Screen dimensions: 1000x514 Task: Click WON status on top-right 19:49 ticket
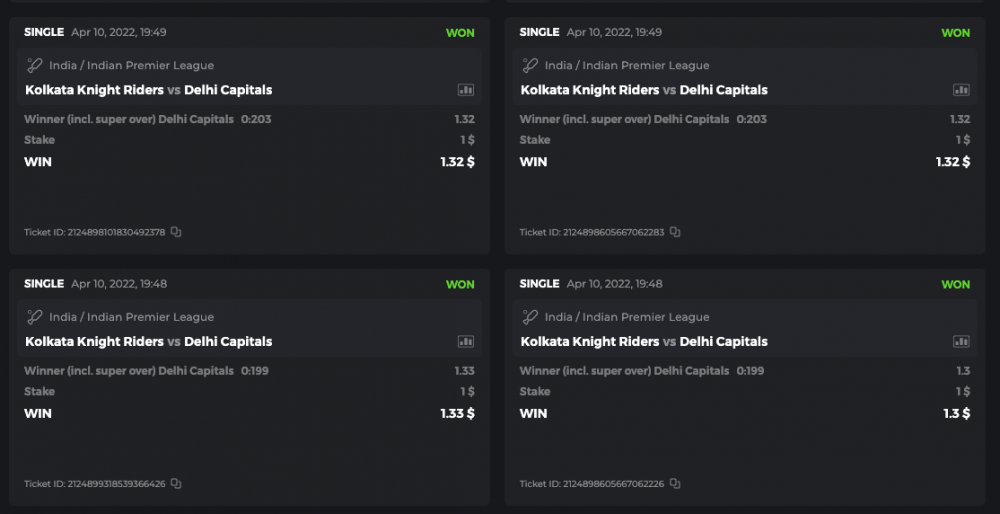pos(955,33)
